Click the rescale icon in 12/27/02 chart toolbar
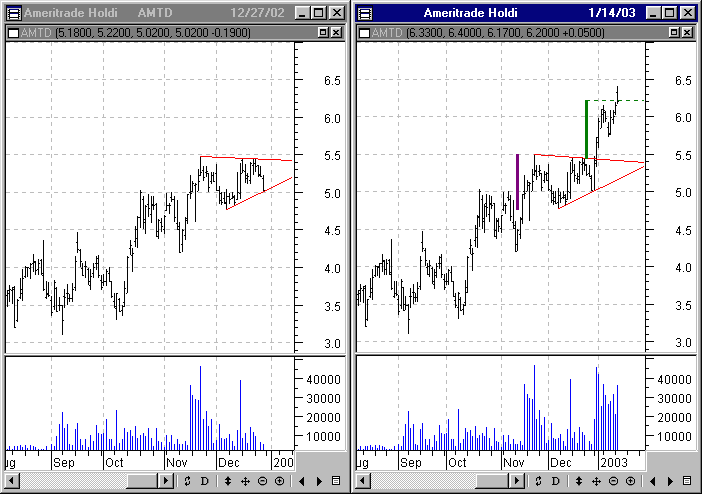Screen dimensions: 702x494 coord(187,481)
